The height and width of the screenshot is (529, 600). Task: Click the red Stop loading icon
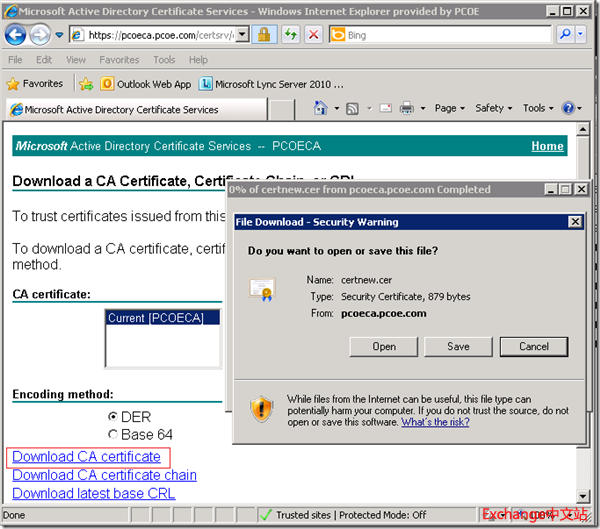pyautogui.click(x=313, y=35)
